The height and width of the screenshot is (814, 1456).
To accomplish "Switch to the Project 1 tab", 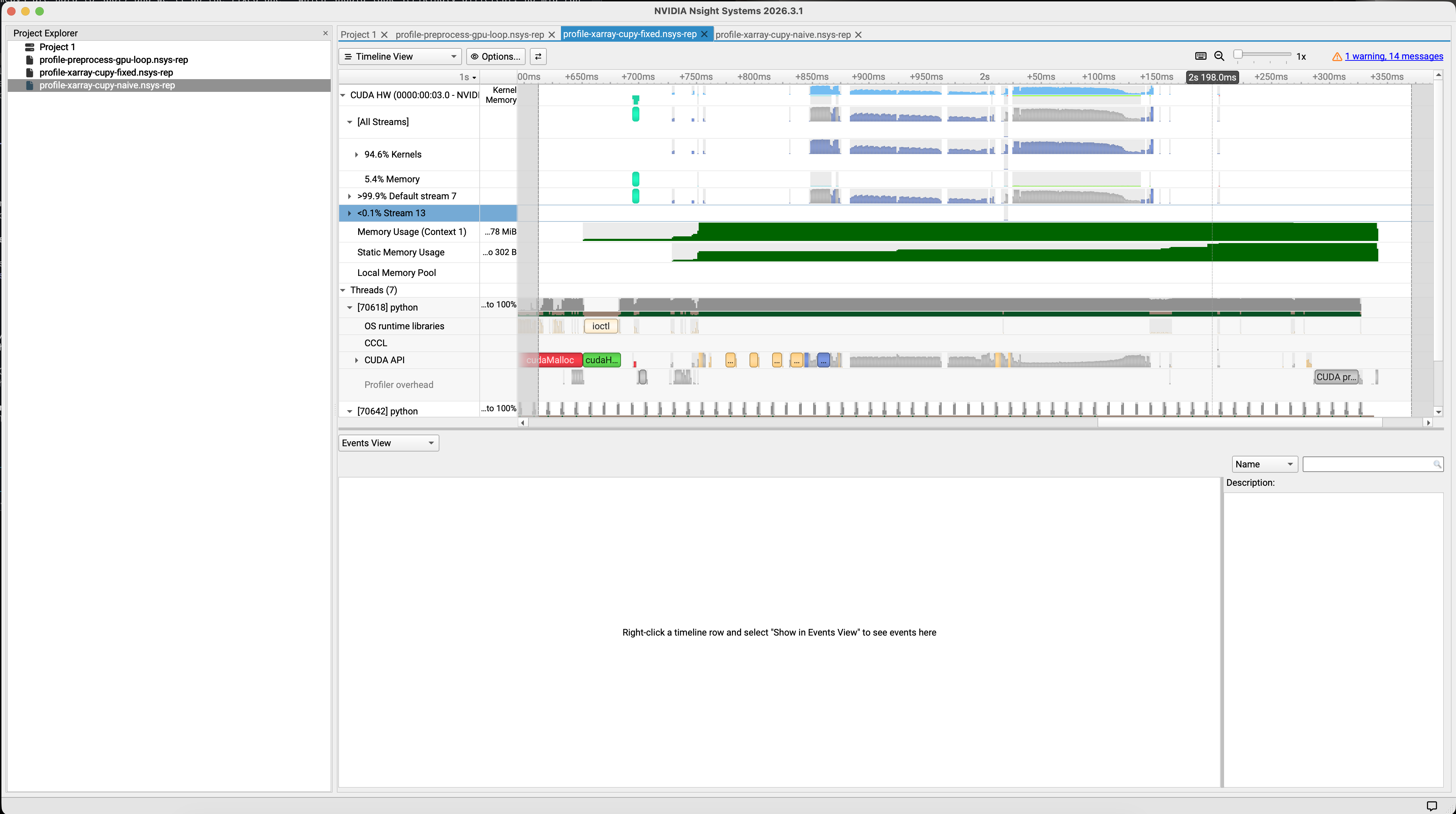I will coord(358,35).
